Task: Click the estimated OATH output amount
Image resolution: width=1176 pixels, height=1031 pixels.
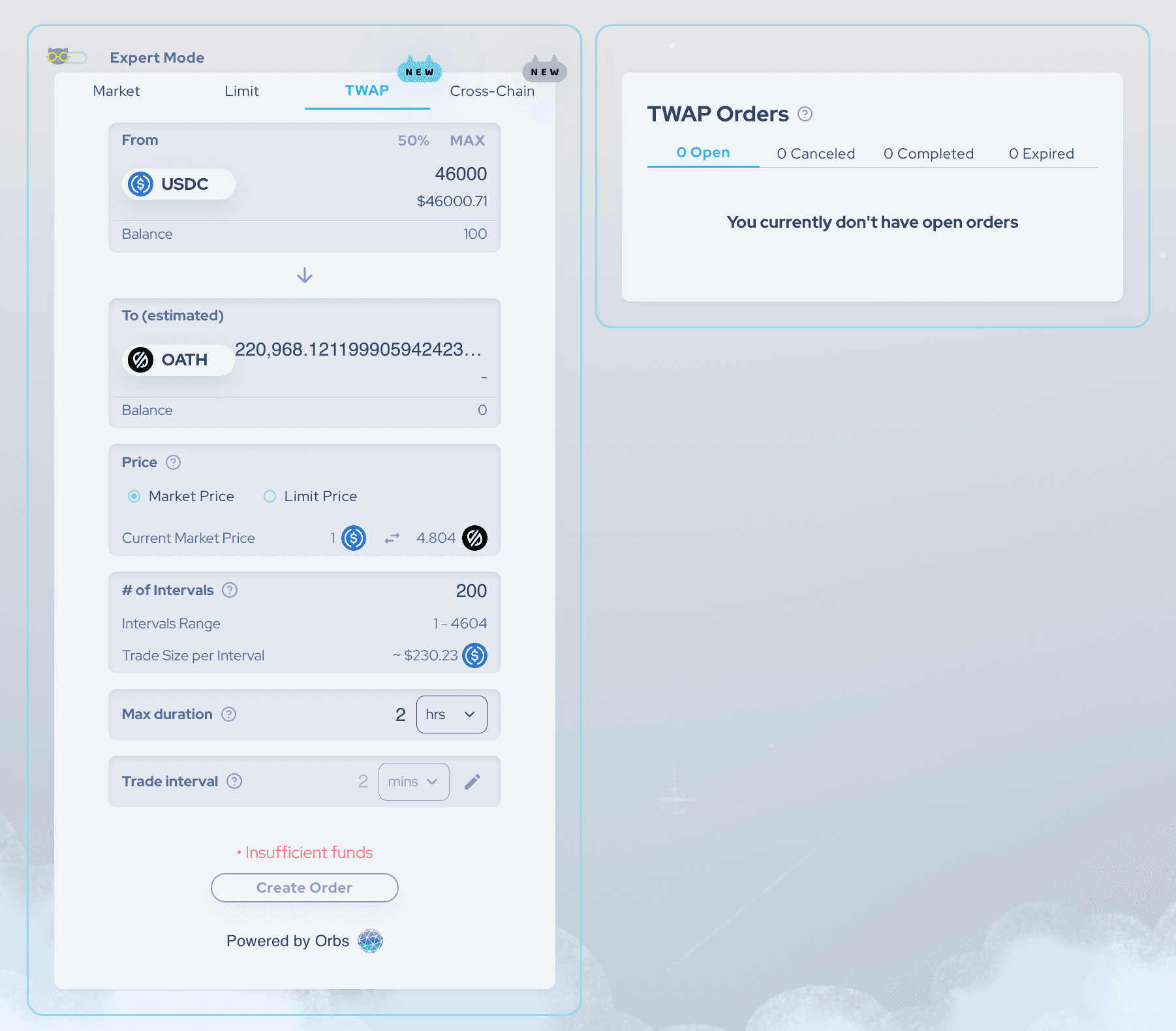Action: click(359, 350)
